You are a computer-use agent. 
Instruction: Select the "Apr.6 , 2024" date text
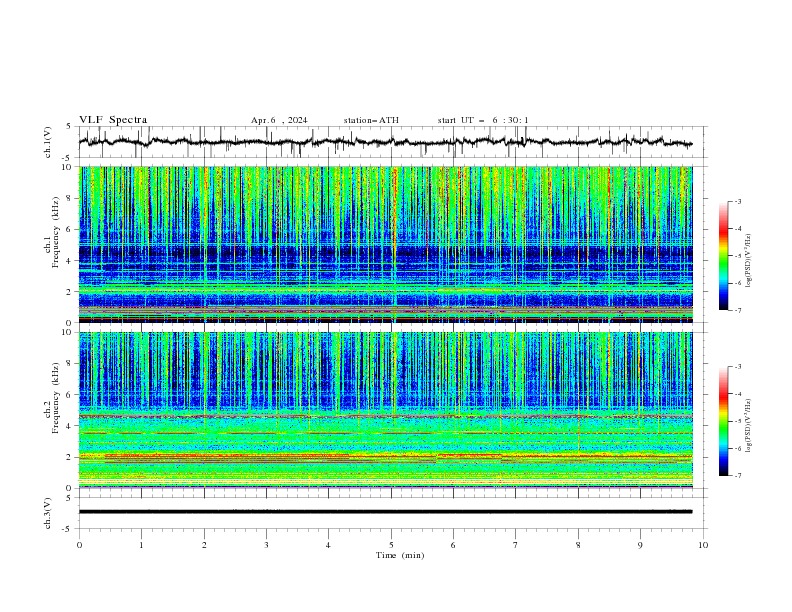279,120
